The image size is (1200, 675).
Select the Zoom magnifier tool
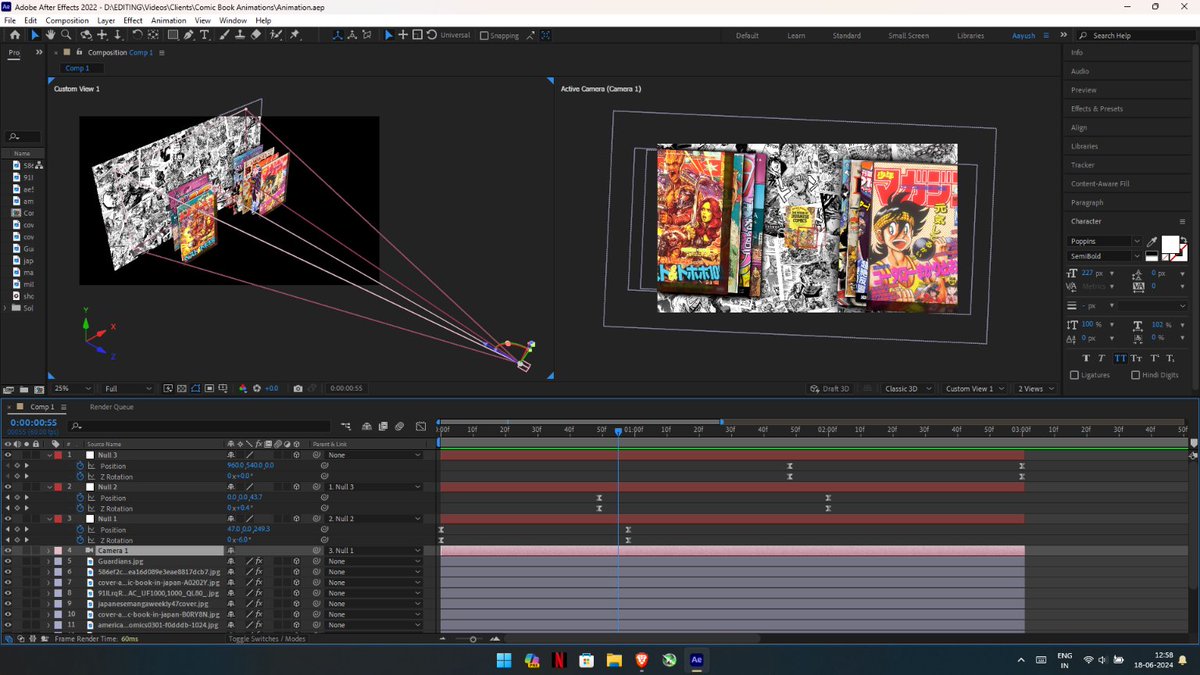[65, 35]
